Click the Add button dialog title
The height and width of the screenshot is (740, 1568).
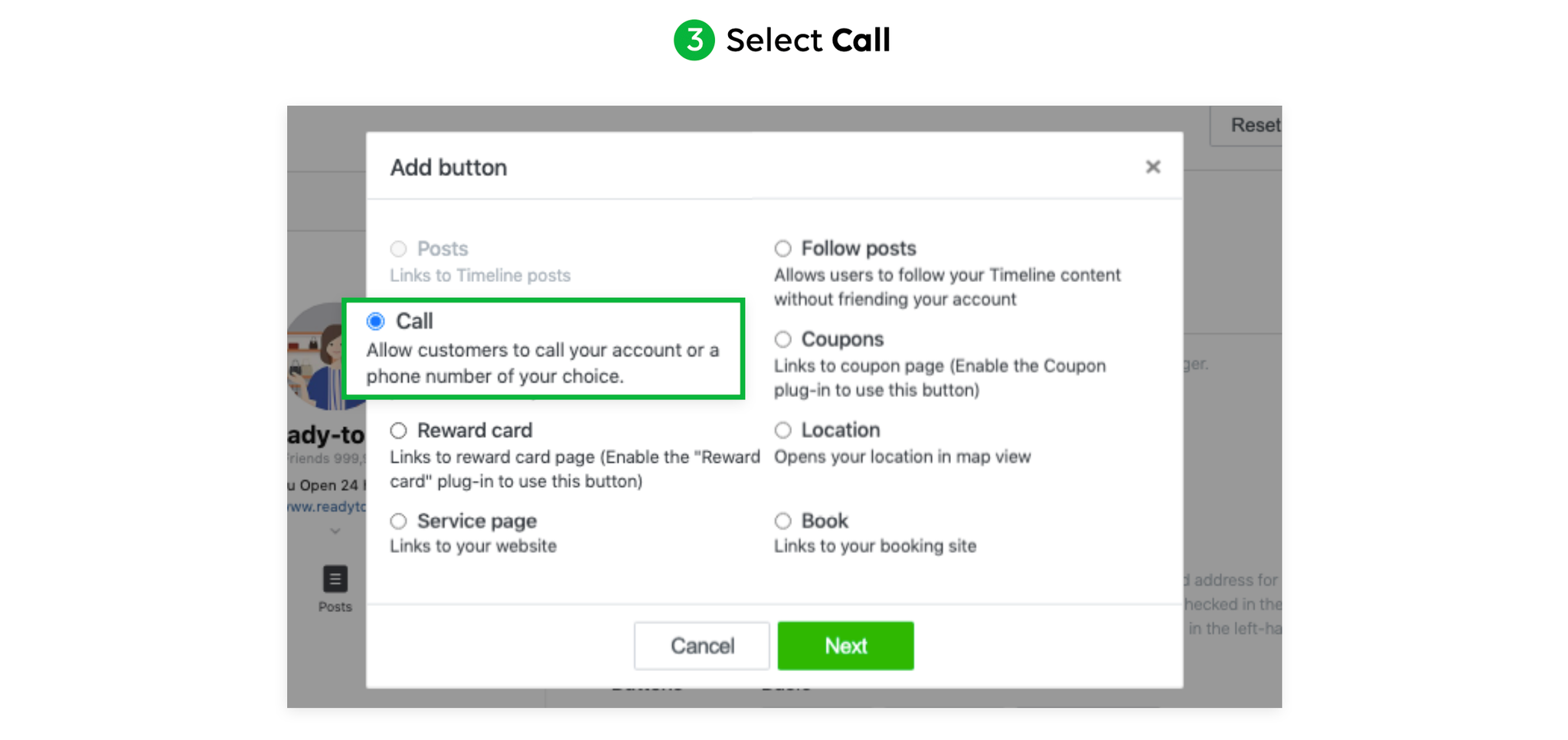pyautogui.click(x=449, y=168)
